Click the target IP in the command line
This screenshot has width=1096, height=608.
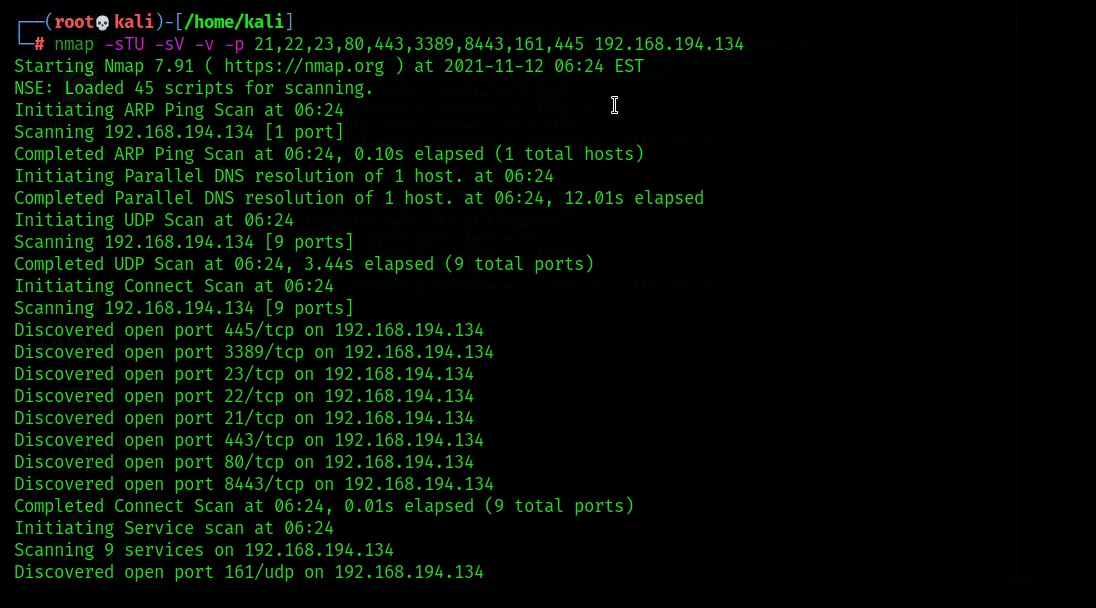pyautogui.click(x=669, y=44)
